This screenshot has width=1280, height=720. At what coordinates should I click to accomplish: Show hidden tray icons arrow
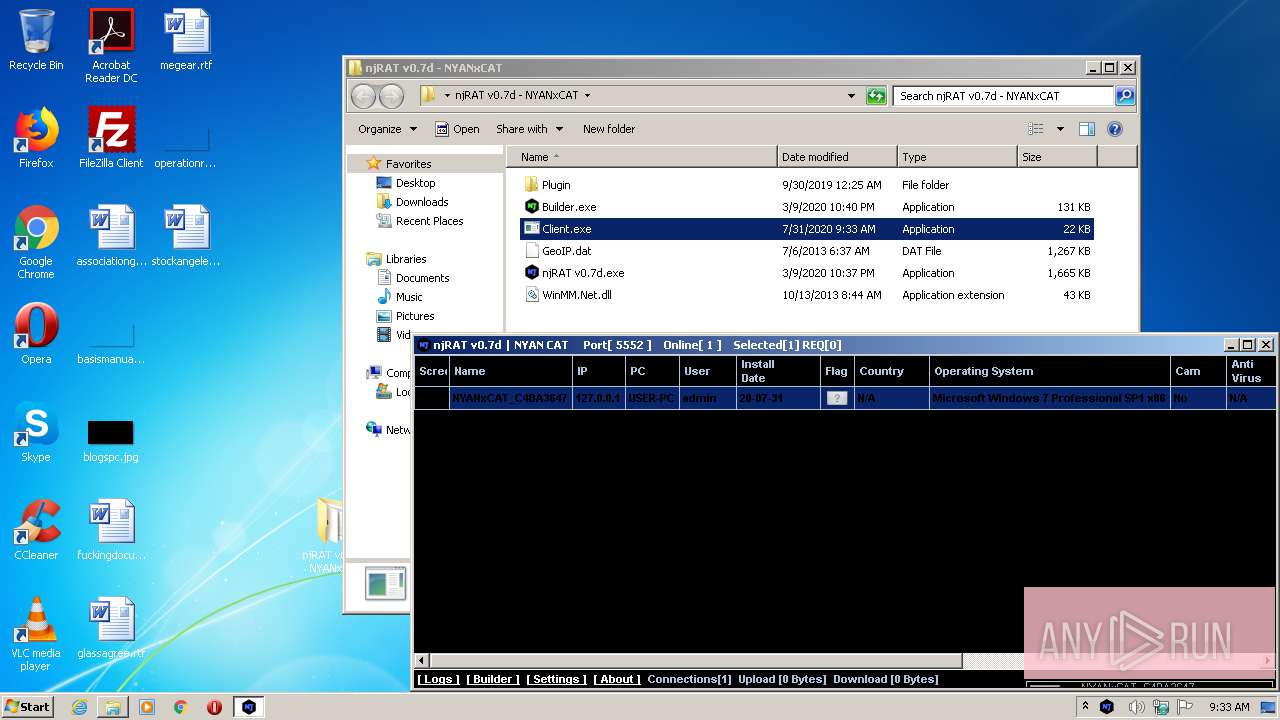[1086, 707]
